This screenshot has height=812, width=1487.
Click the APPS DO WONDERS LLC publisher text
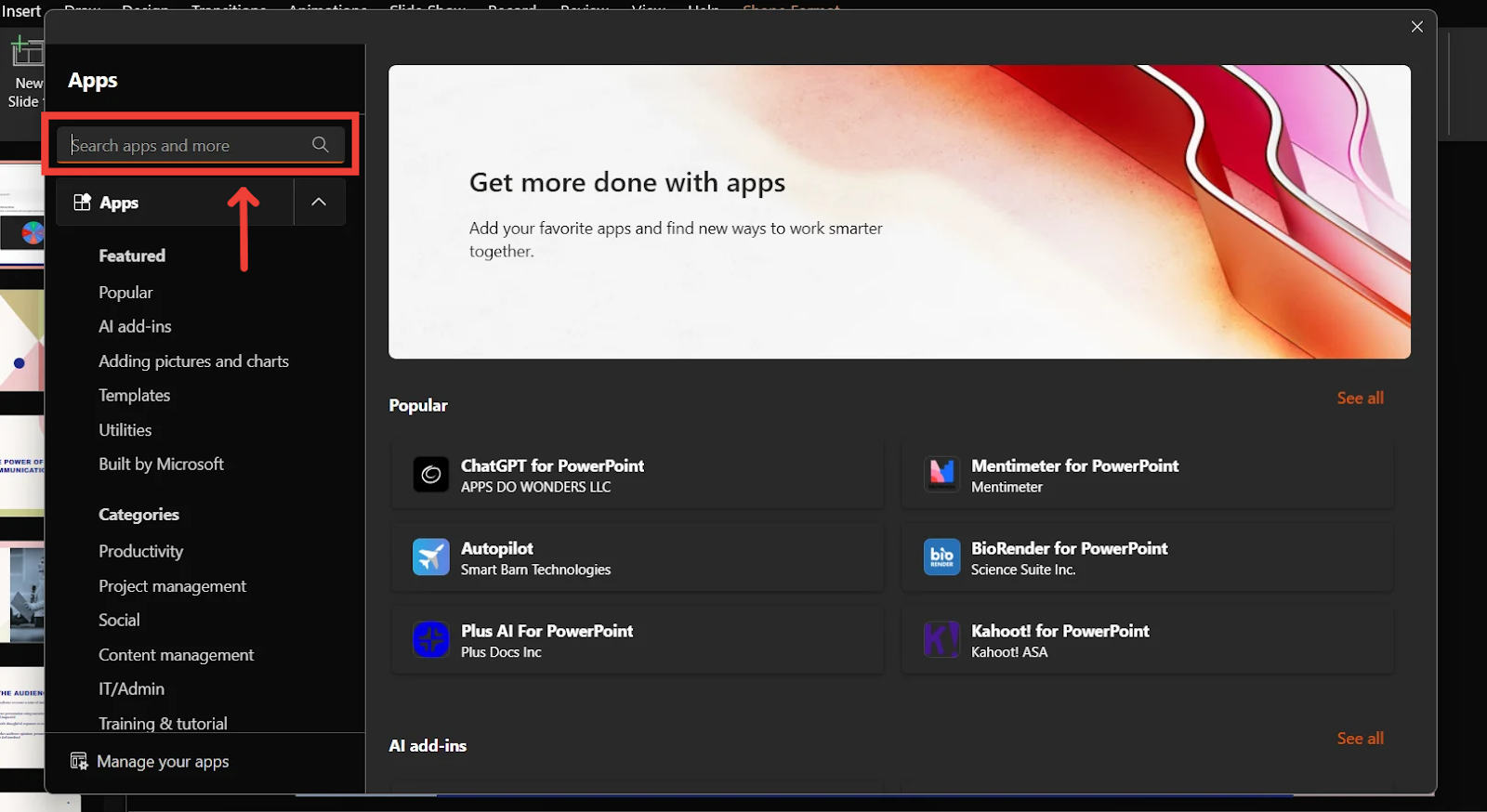[535, 487]
